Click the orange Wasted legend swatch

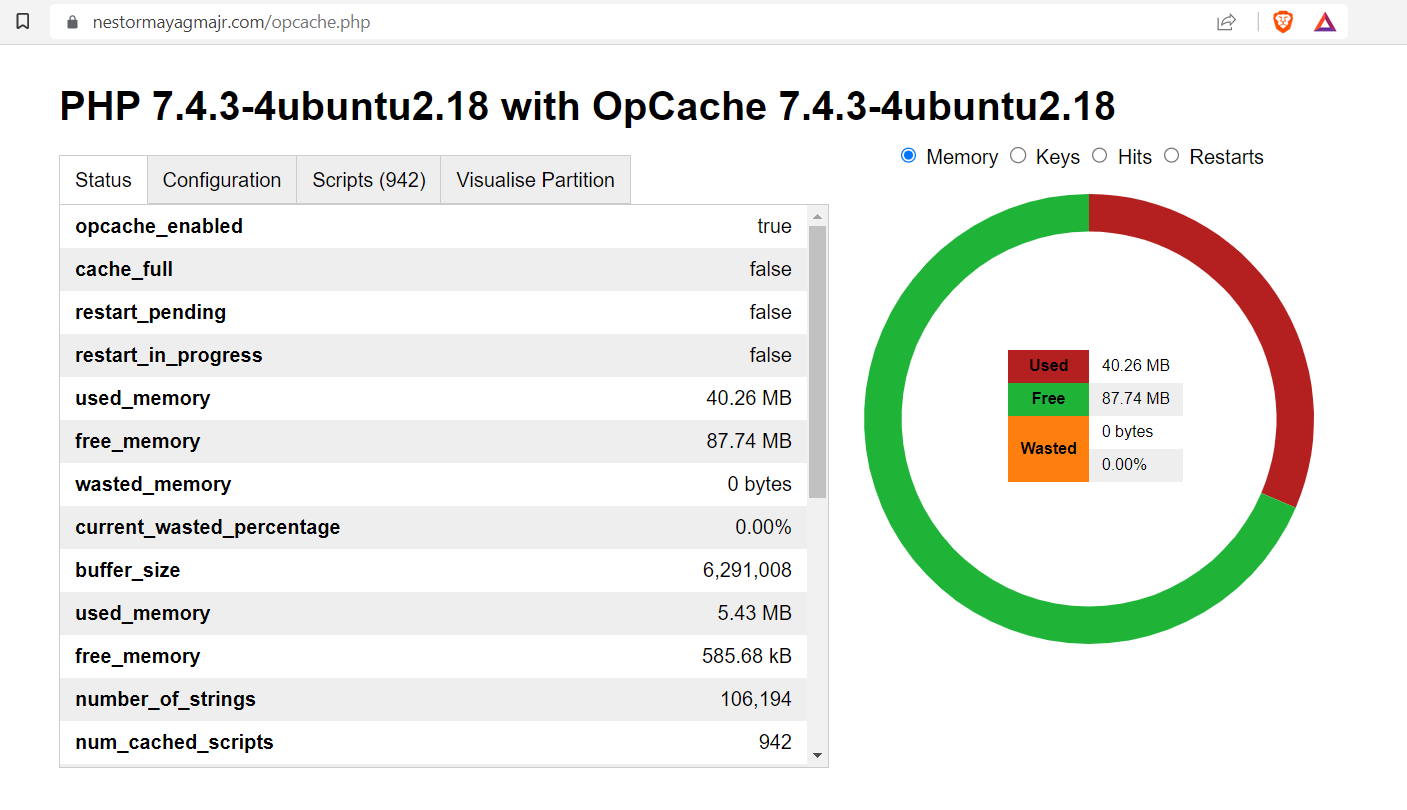pyautogui.click(x=1047, y=448)
